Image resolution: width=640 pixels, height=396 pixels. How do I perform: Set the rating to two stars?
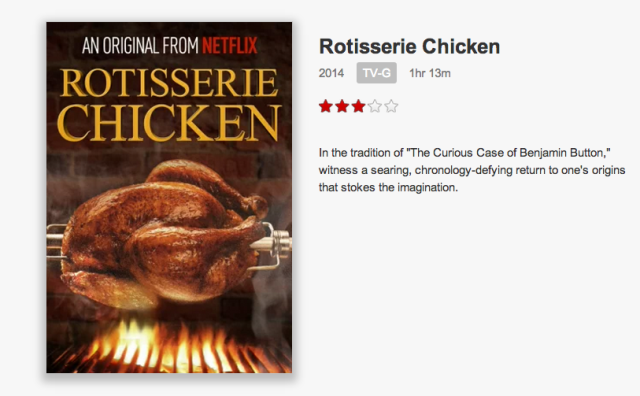[342, 106]
